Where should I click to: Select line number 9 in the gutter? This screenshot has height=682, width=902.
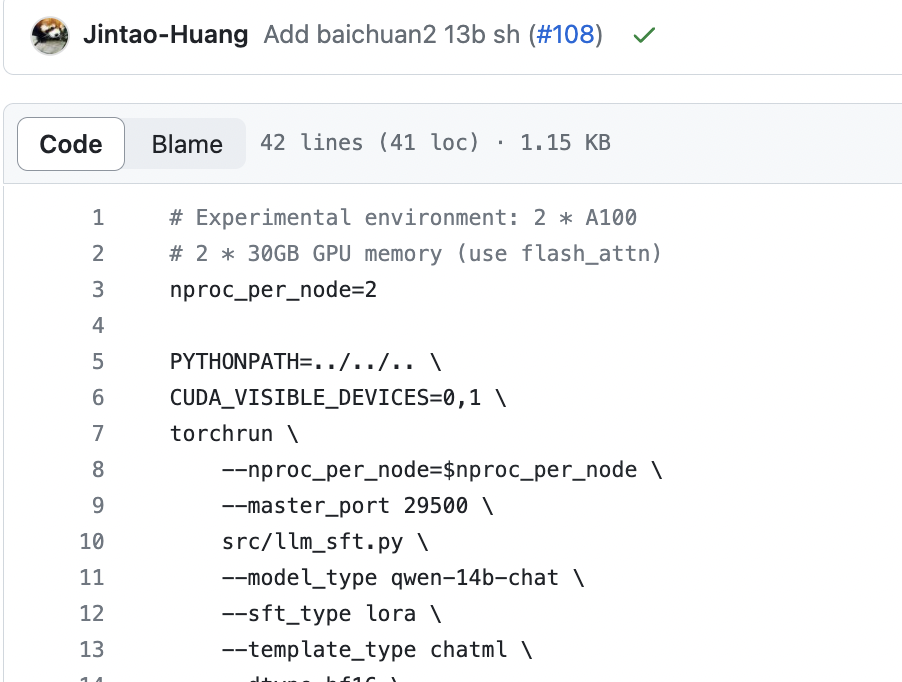[x=97, y=506]
